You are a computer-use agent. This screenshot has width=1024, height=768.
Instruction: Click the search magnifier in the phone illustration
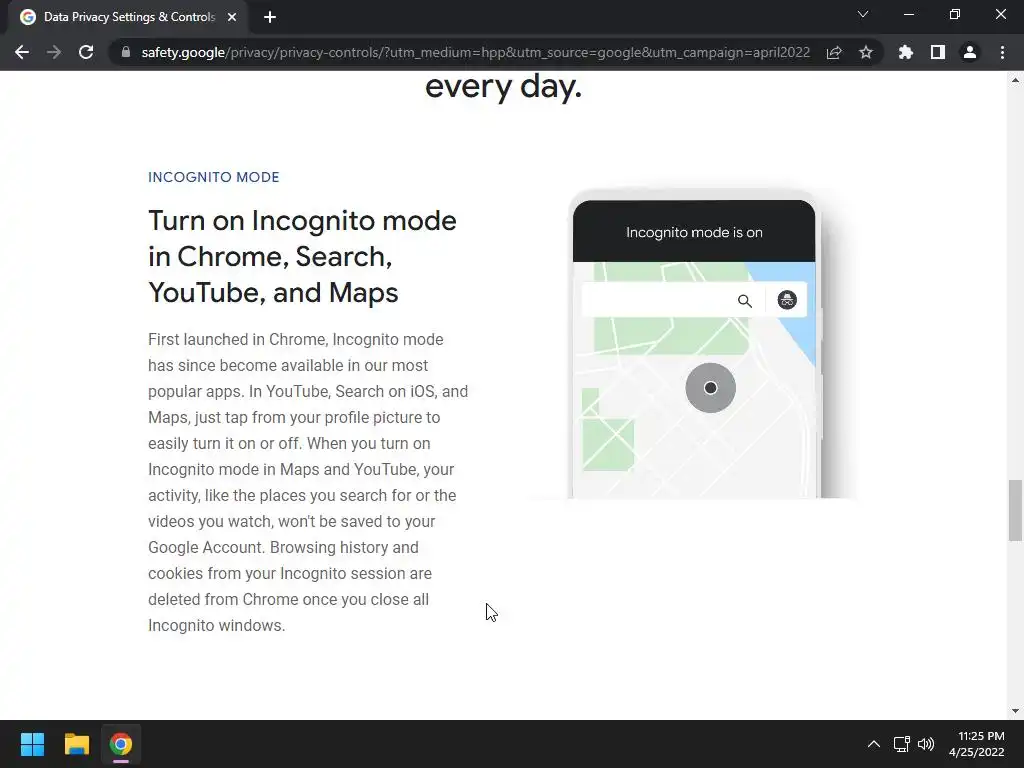pyautogui.click(x=744, y=300)
